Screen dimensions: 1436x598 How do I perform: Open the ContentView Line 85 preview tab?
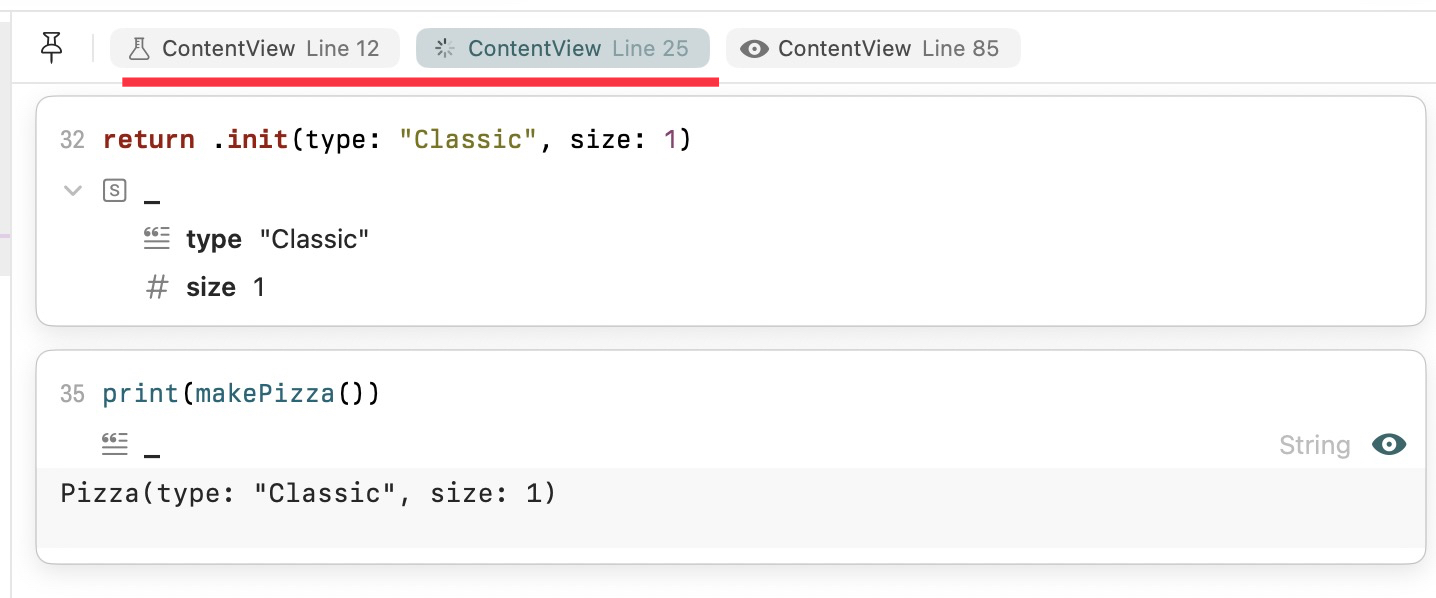[x=873, y=48]
